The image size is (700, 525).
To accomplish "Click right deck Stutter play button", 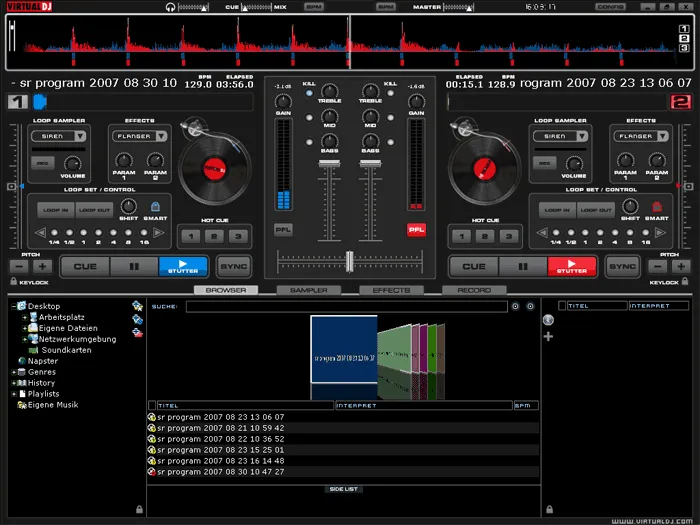I will point(571,267).
